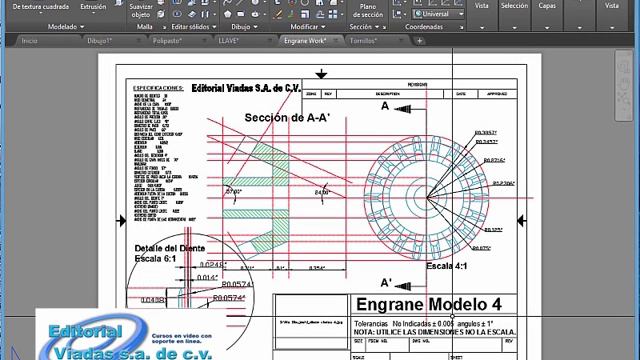Switch to the Tornillos* tab

[x=363, y=41]
